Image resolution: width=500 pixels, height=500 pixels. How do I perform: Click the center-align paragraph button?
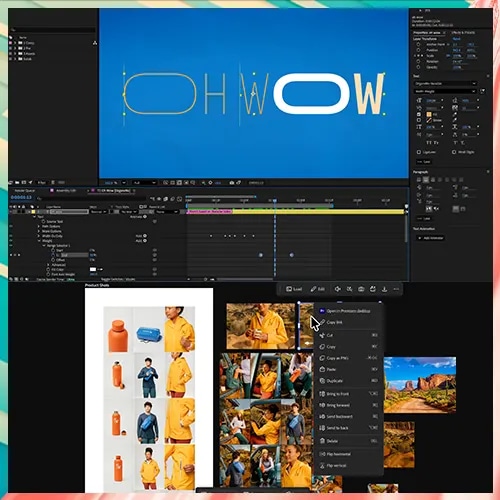426,180
